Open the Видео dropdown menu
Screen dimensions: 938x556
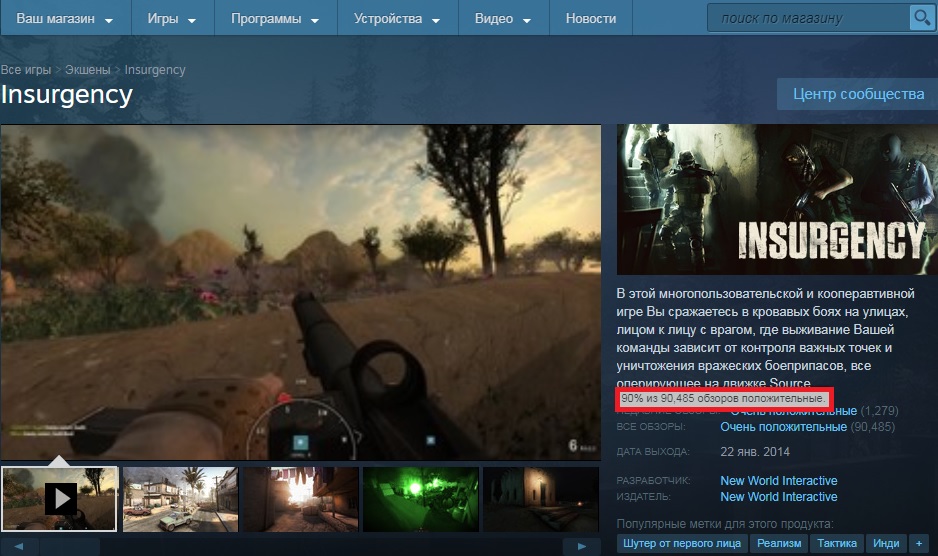click(503, 19)
